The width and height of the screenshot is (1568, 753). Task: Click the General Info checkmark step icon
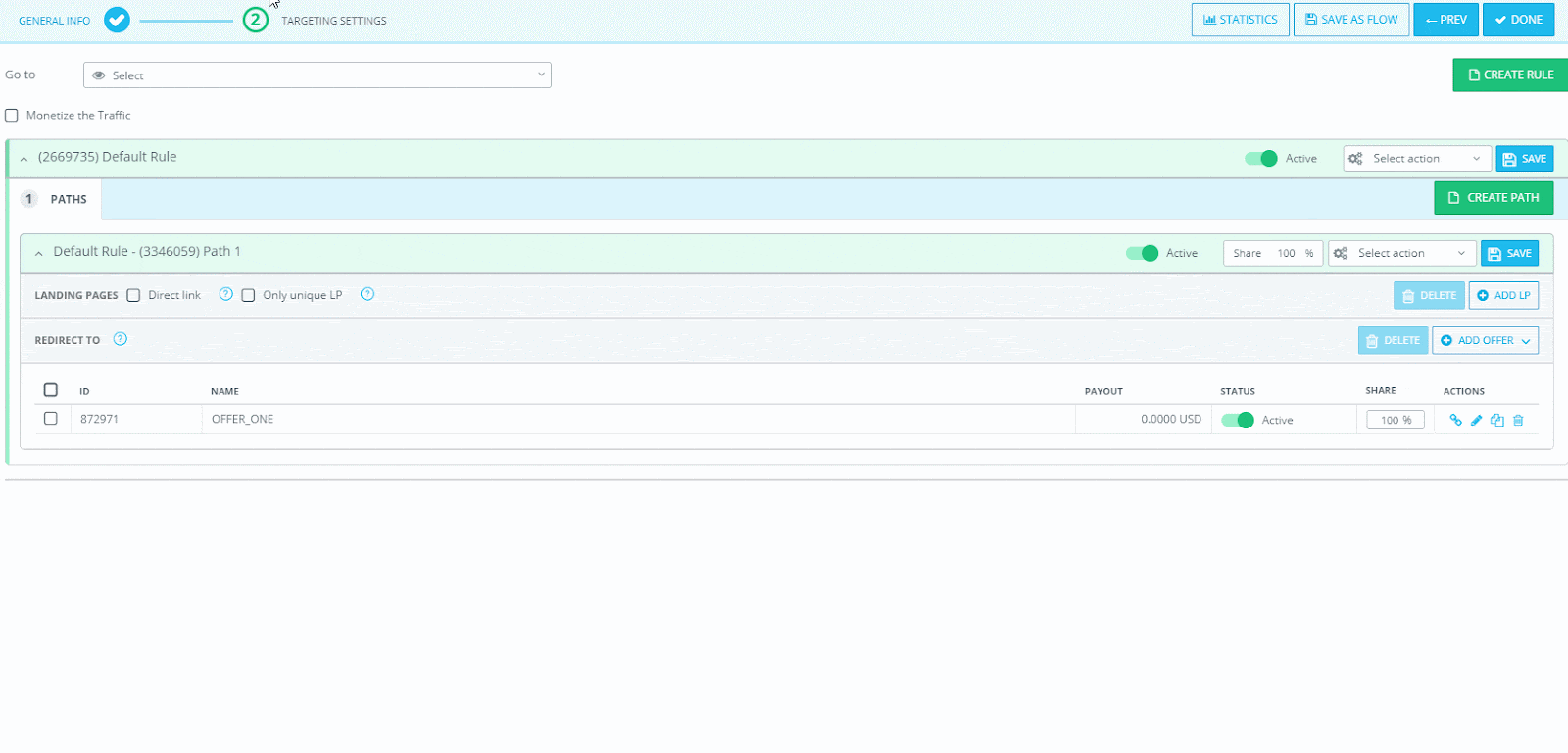tap(117, 20)
